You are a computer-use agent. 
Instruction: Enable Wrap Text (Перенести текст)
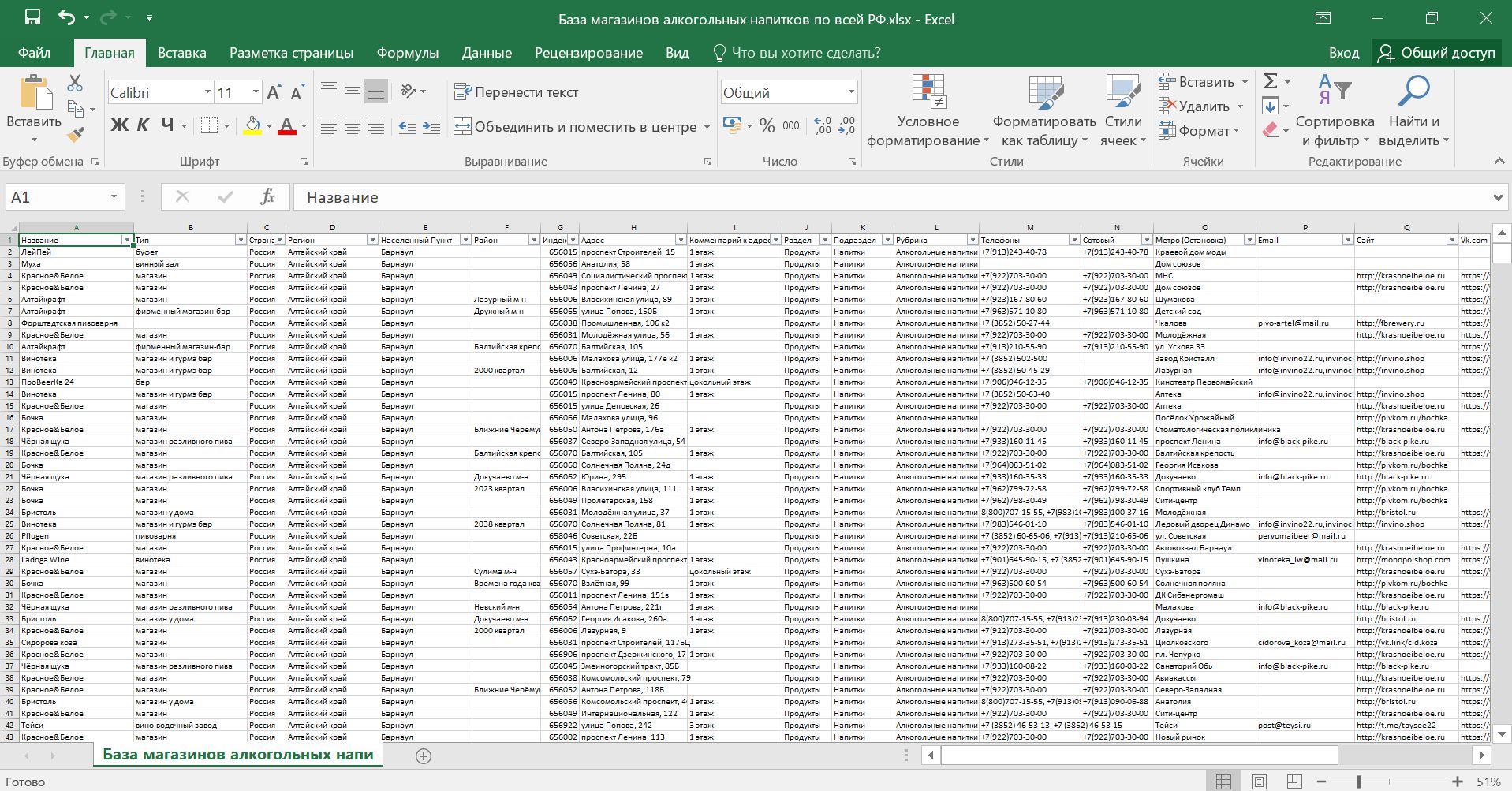(517, 92)
